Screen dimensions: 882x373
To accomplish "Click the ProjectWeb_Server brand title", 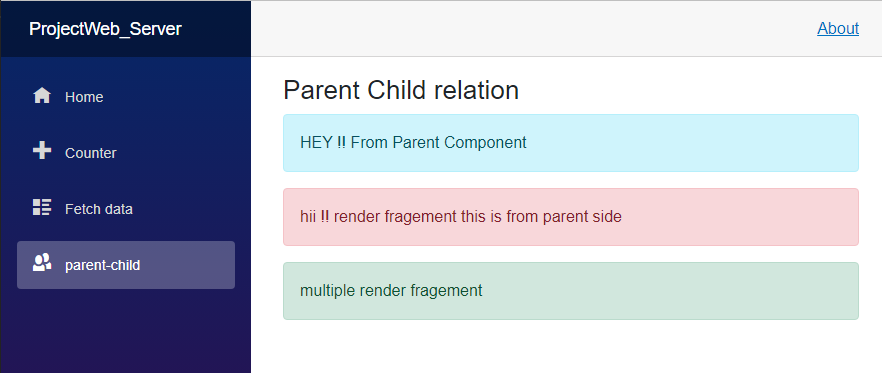I will pos(105,29).
